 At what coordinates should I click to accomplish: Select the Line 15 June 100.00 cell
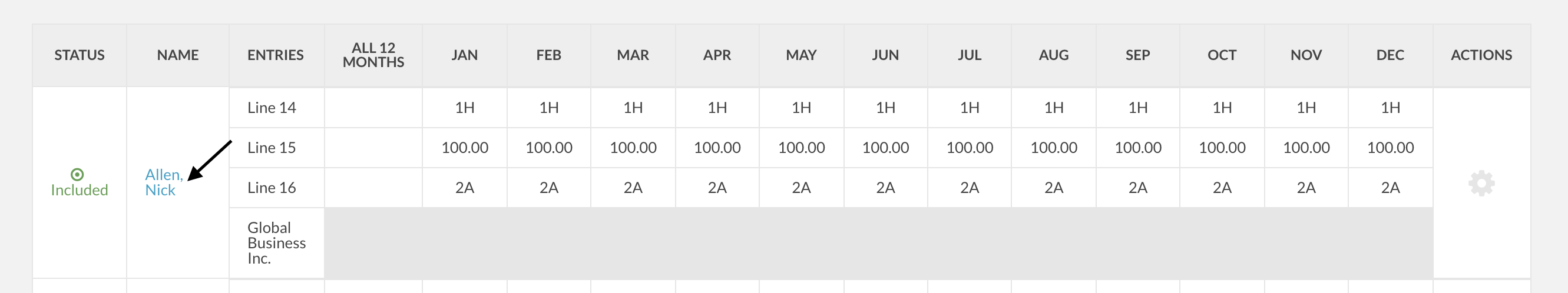pyautogui.click(x=886, y=148)
